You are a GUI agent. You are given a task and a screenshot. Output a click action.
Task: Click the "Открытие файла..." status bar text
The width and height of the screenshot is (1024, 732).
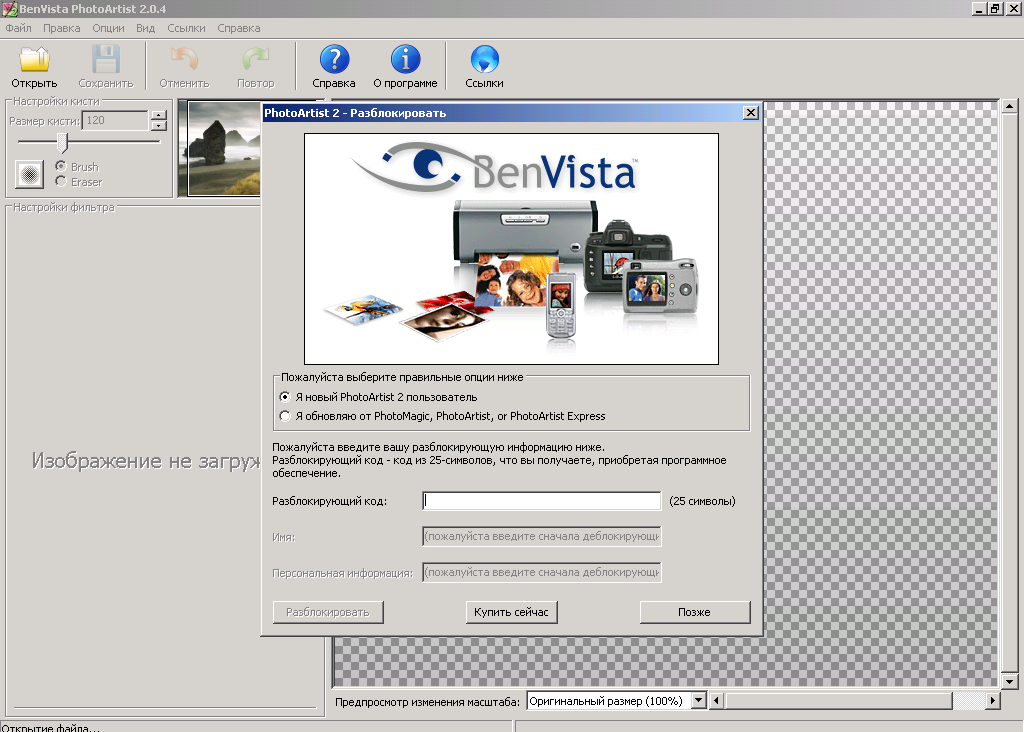coord(50,727)
